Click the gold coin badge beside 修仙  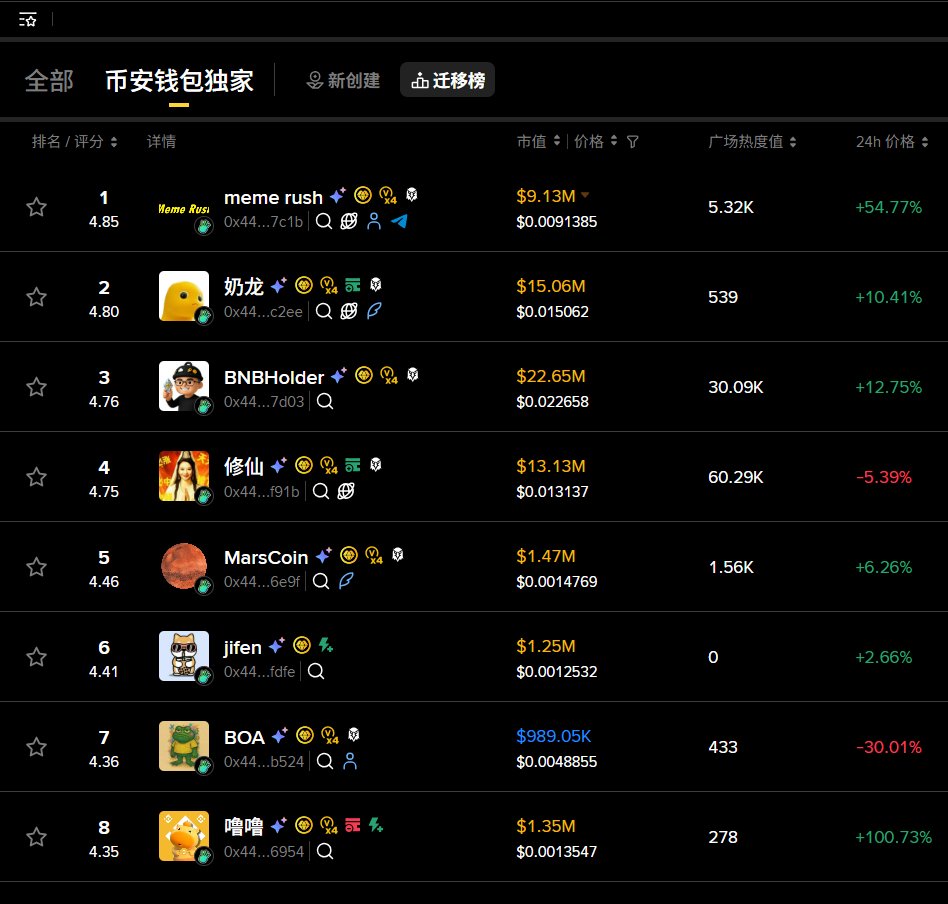[304, 465]
